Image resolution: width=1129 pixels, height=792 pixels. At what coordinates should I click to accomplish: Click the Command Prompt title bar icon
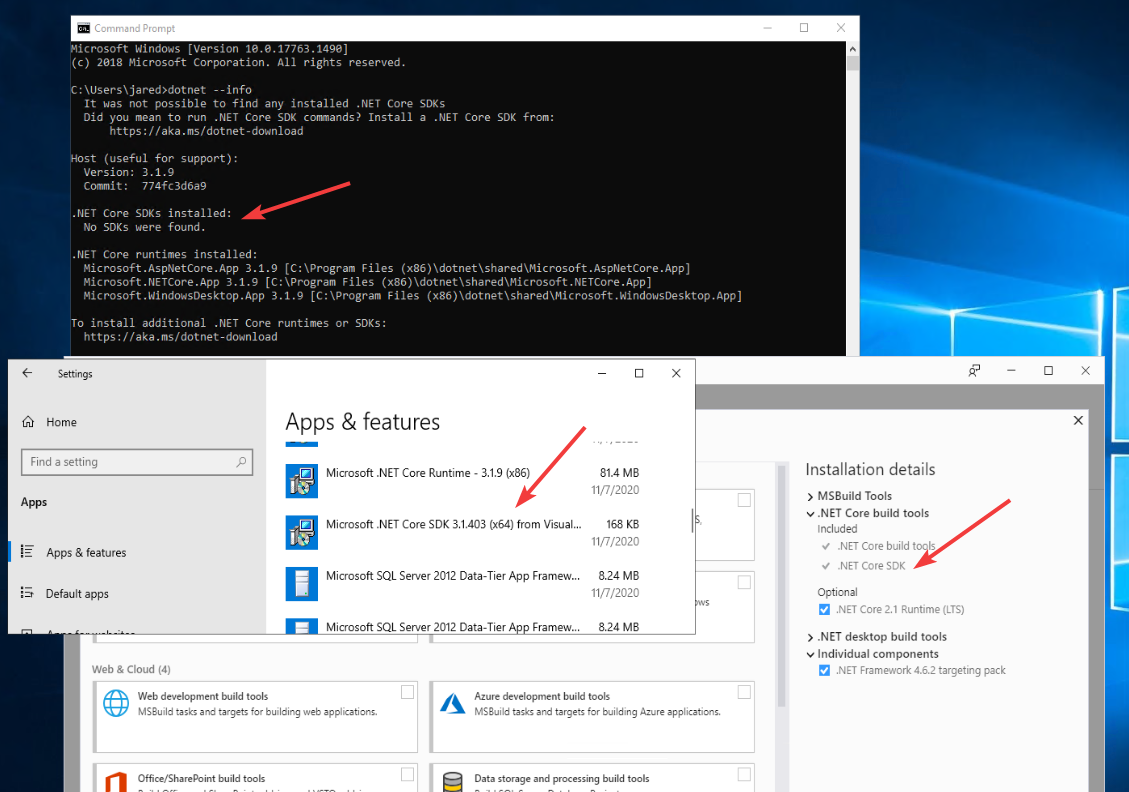pyautogui.click(x=84, y=28)
